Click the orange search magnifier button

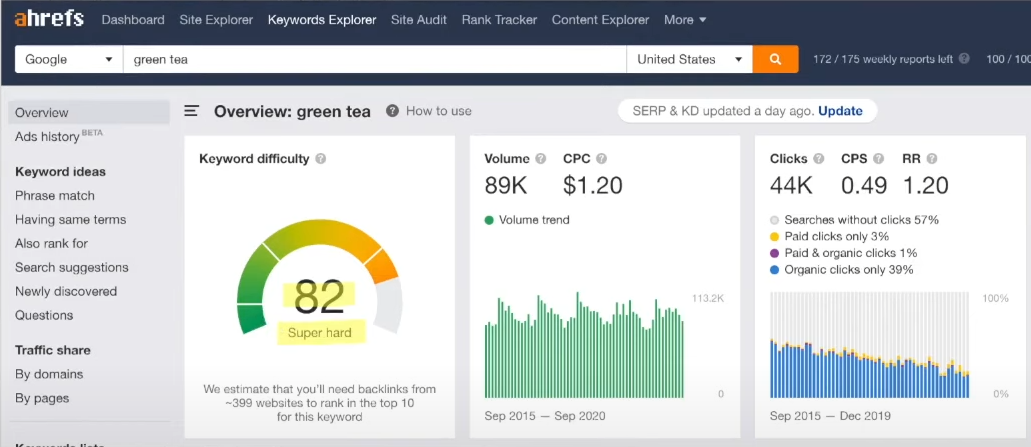(x=775, y=59)
